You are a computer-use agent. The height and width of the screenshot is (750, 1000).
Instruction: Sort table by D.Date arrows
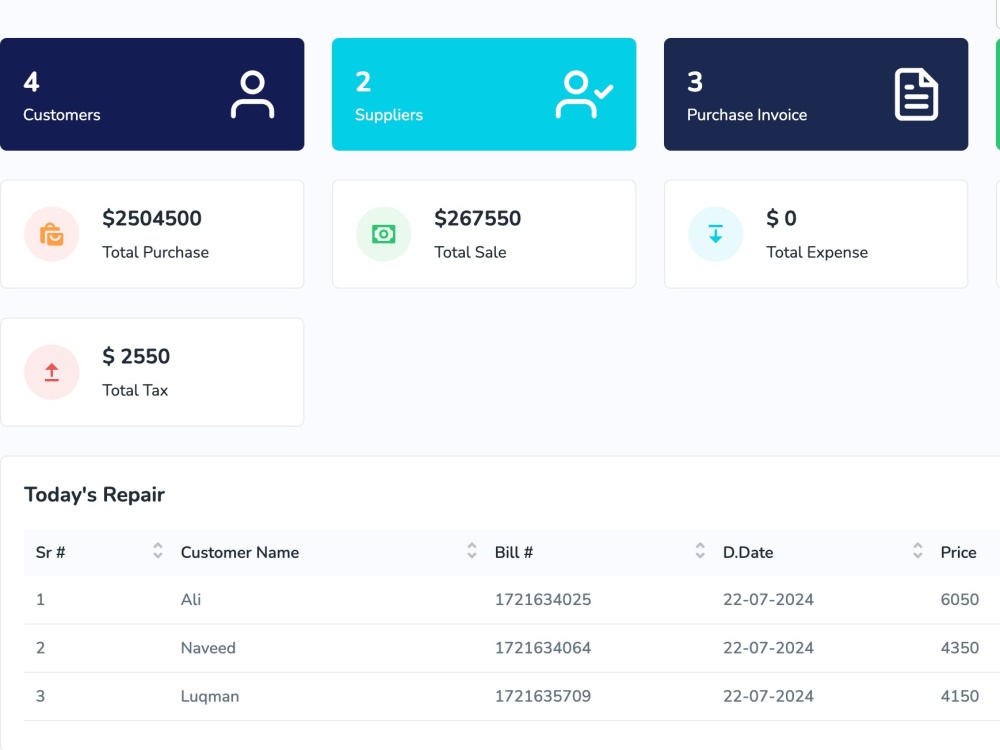tap(917, 550)
